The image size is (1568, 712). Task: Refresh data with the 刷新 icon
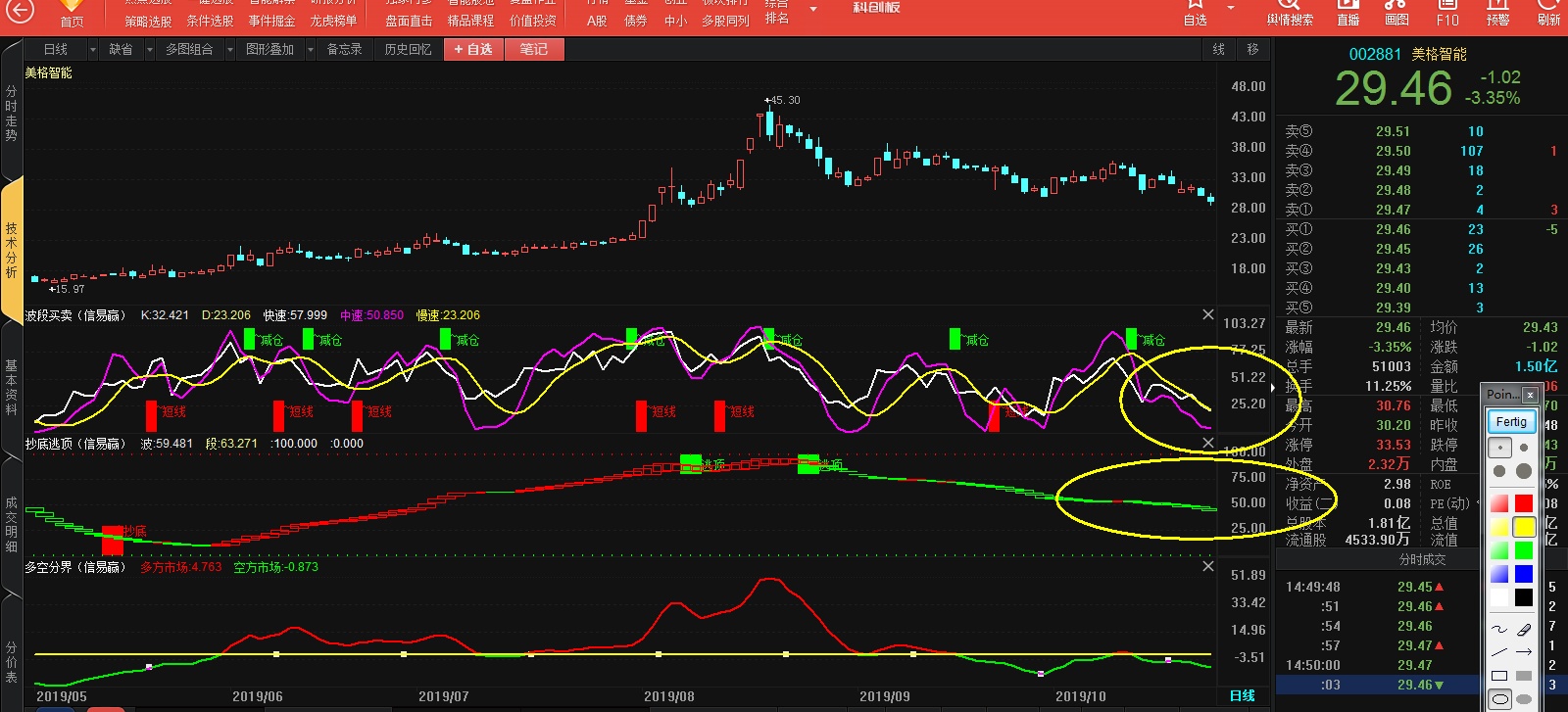tap(1548, 14)
